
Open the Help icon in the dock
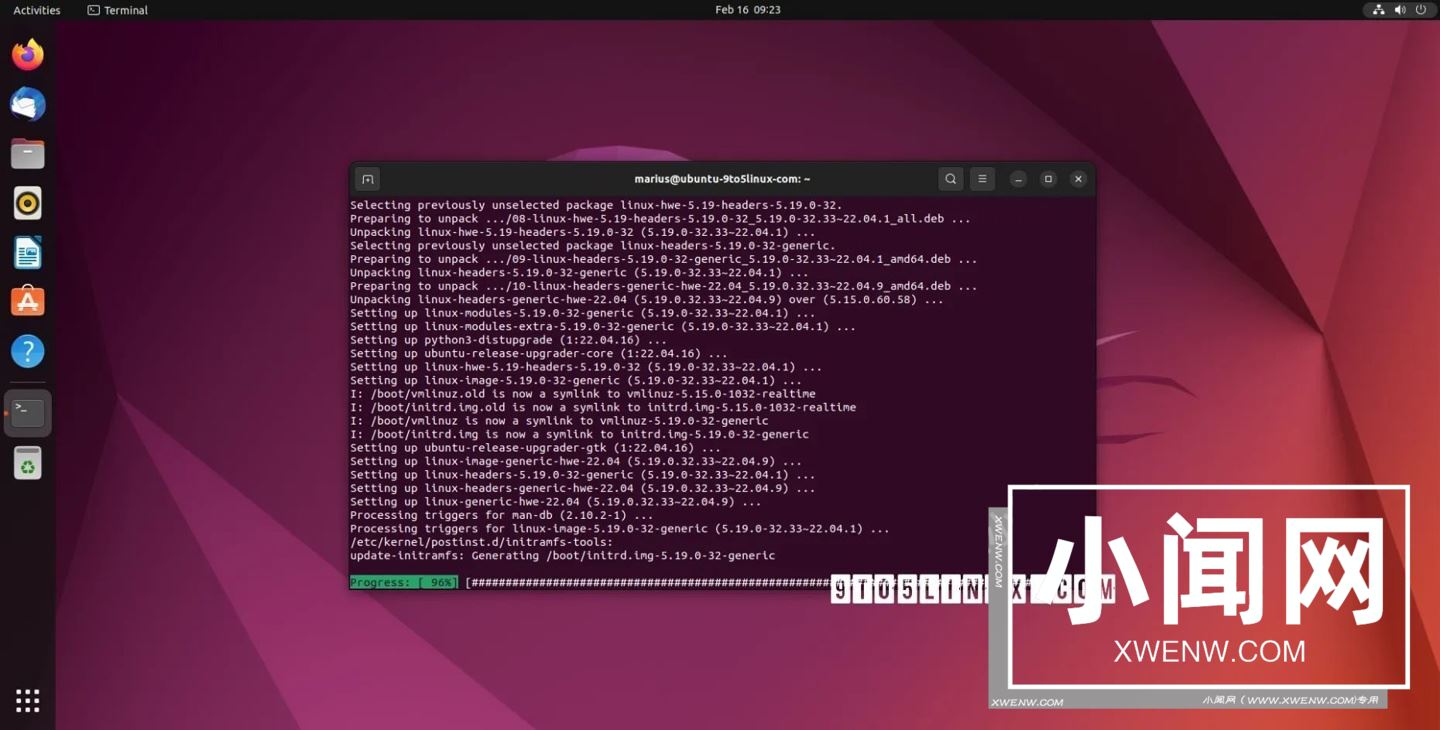(x=28, y=351)
